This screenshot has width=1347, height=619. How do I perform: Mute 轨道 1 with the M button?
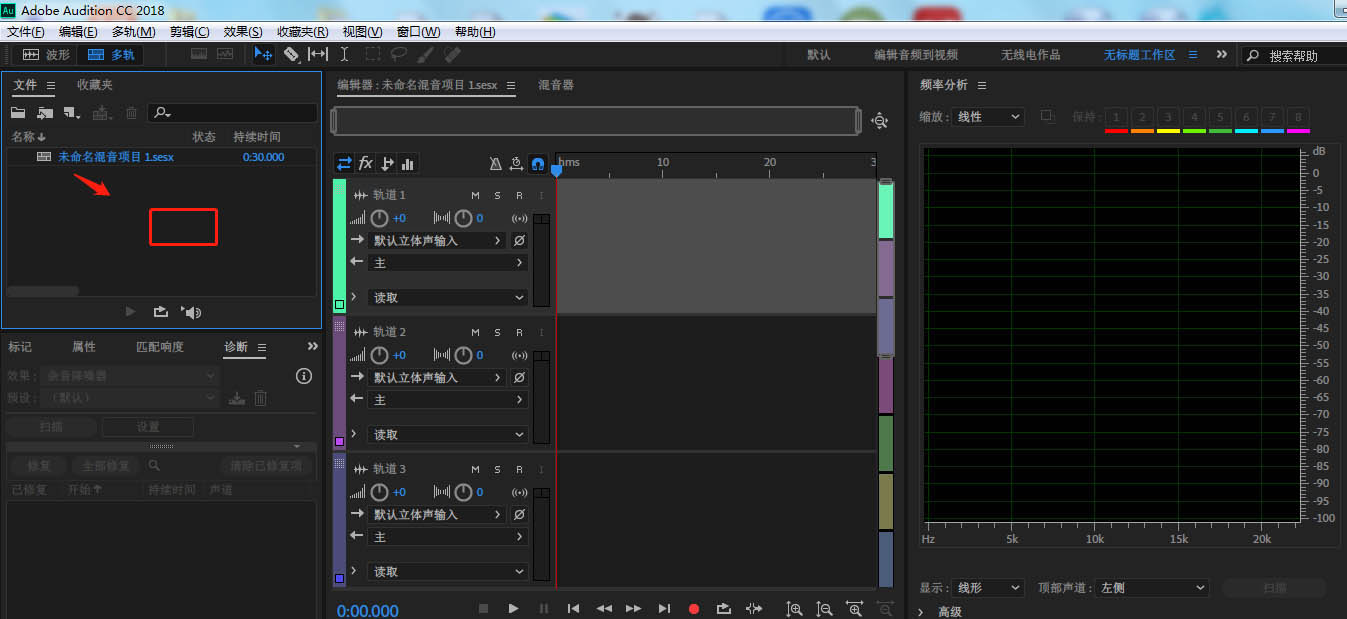pyautogui.click(x=476, y=195)
